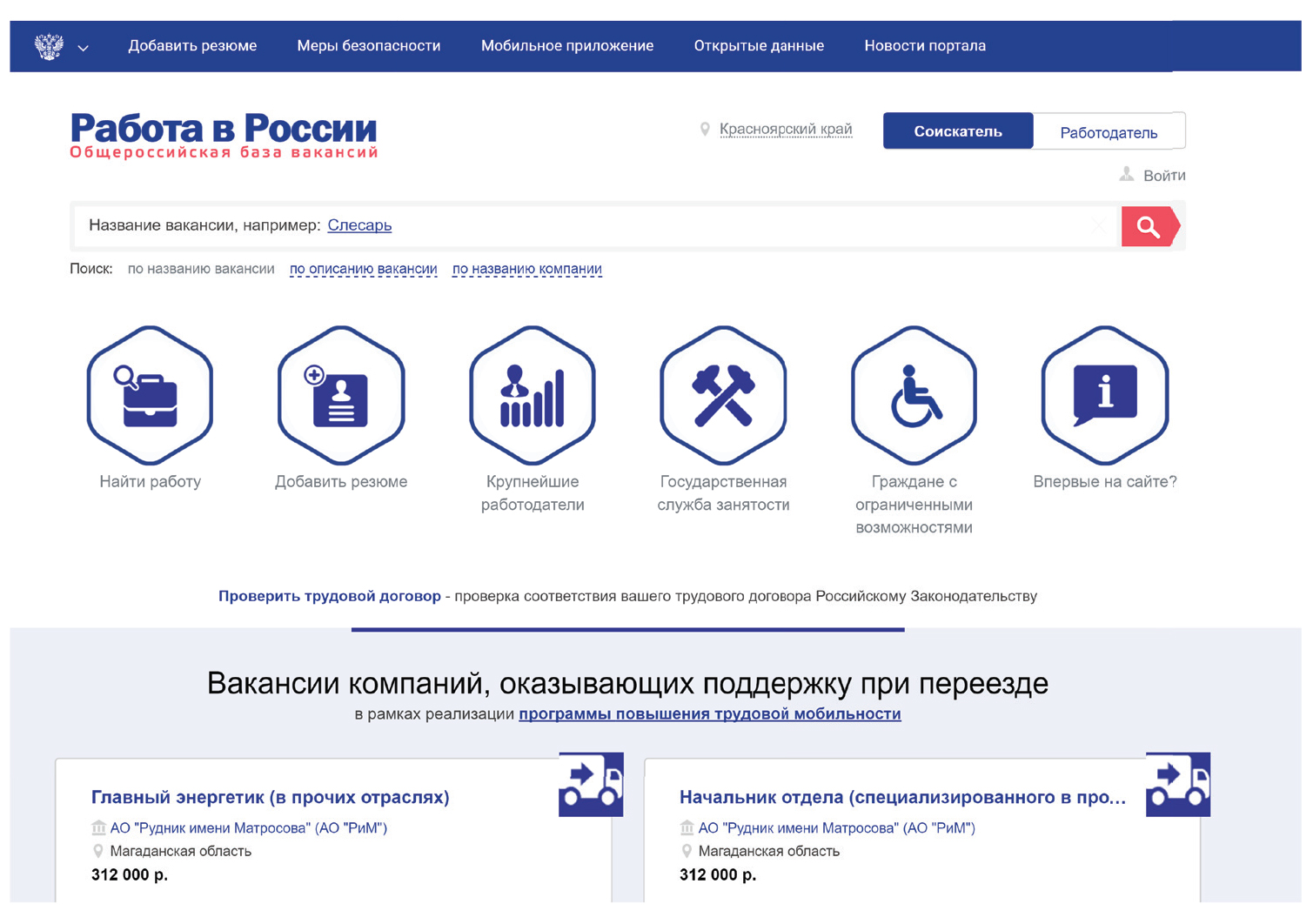Click location pin icon next to region
The height and width of the screenshot is (924, 1313).
pyautogui.click(x=705, y=130)
